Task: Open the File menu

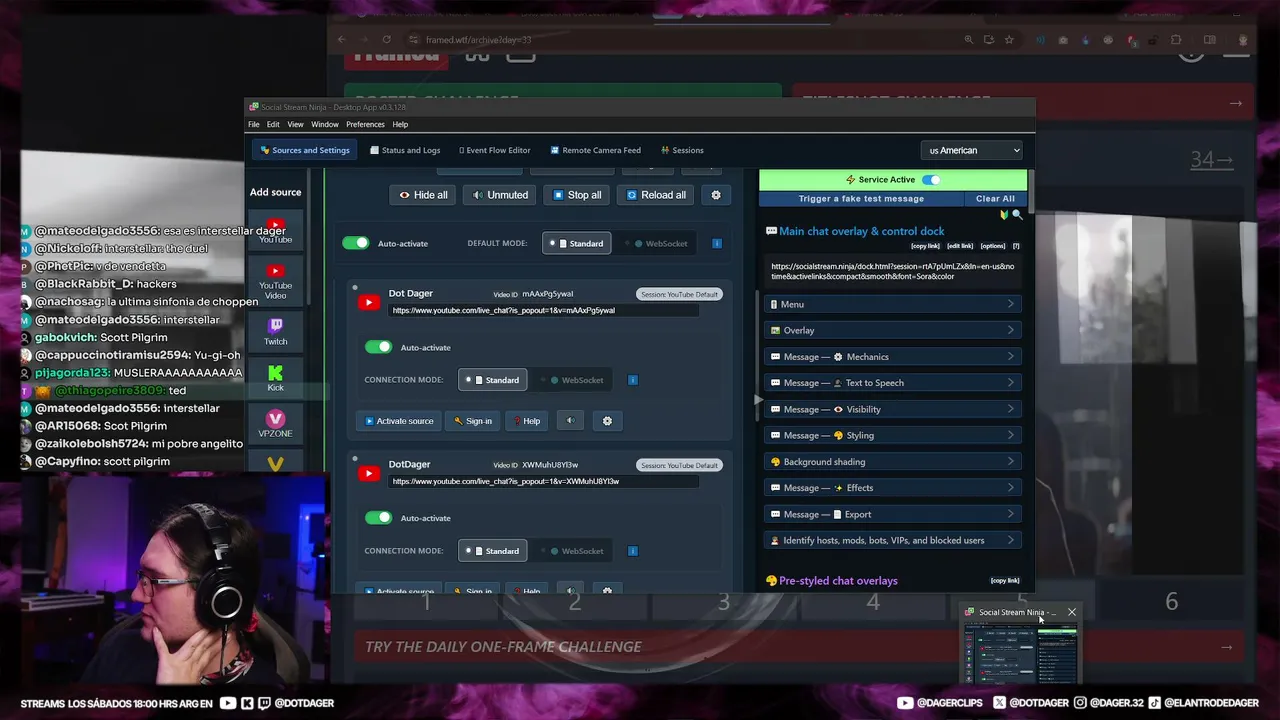Action: point(254,124)
